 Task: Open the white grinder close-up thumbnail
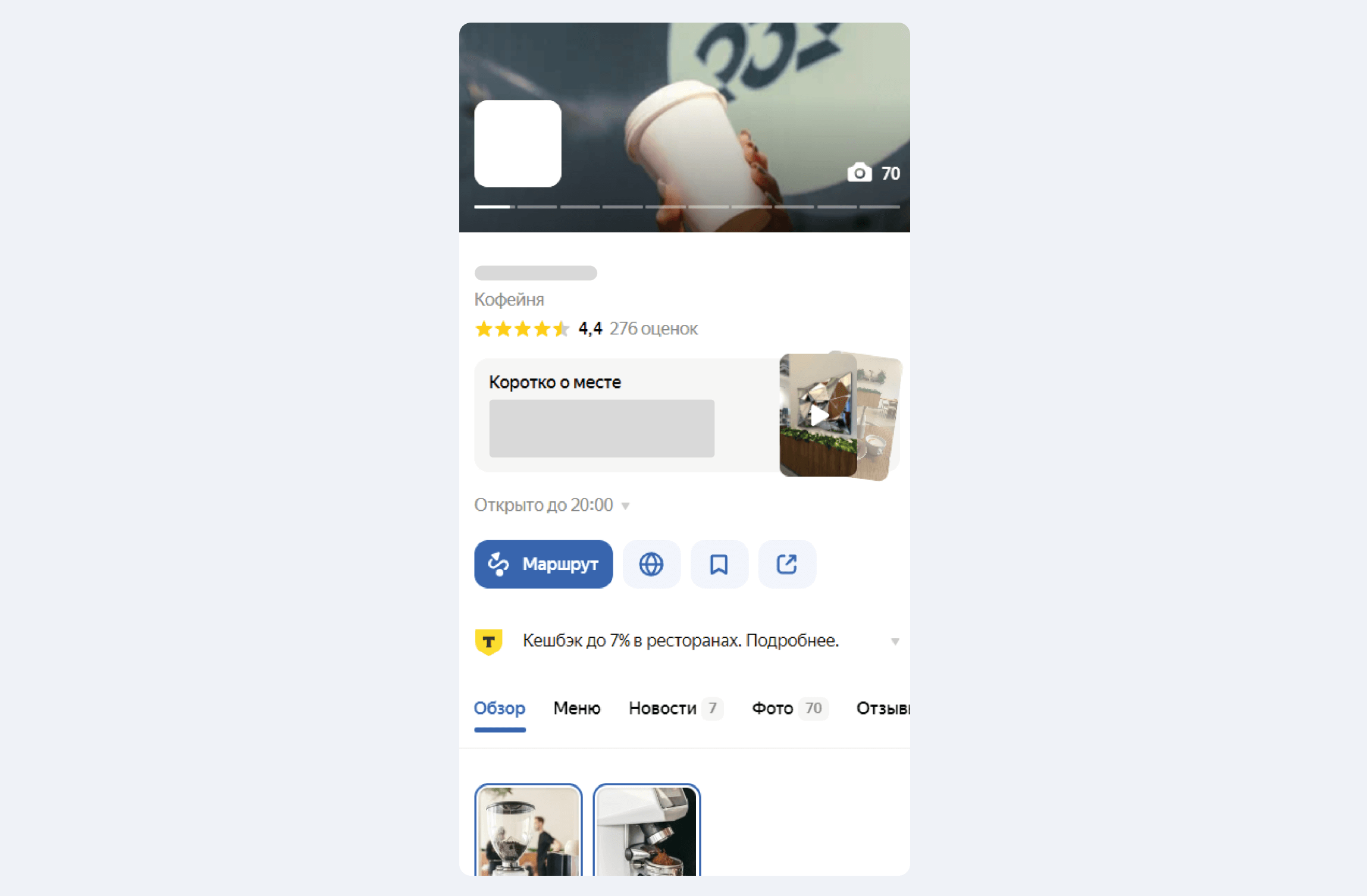click(647, 831)
